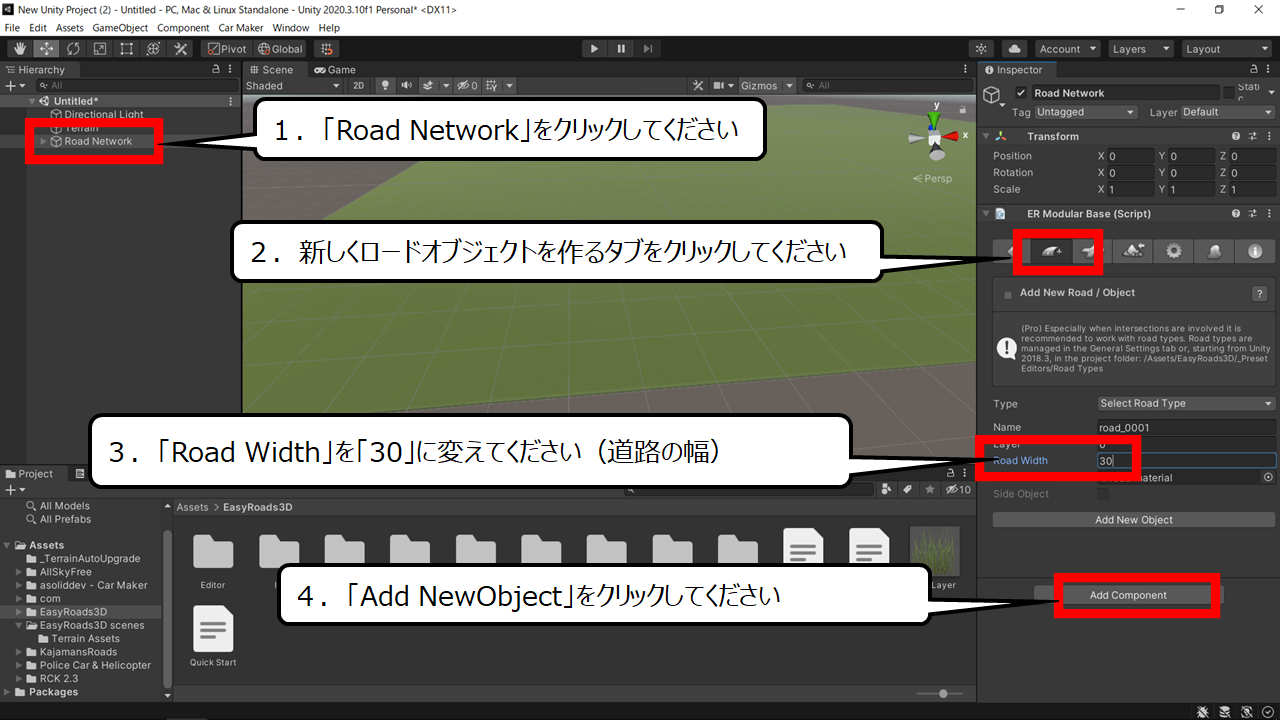Open the GameObject menu
The image size is (1280, 720).
120,28
